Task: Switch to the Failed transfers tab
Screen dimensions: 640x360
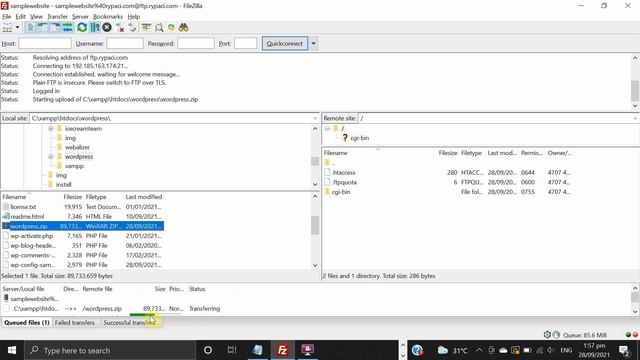Action: 75,322
